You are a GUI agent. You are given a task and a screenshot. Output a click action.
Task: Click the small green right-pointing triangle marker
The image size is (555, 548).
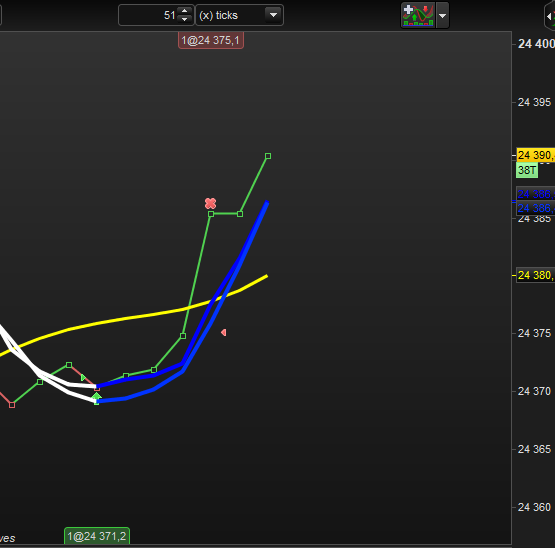coord(83,377)
